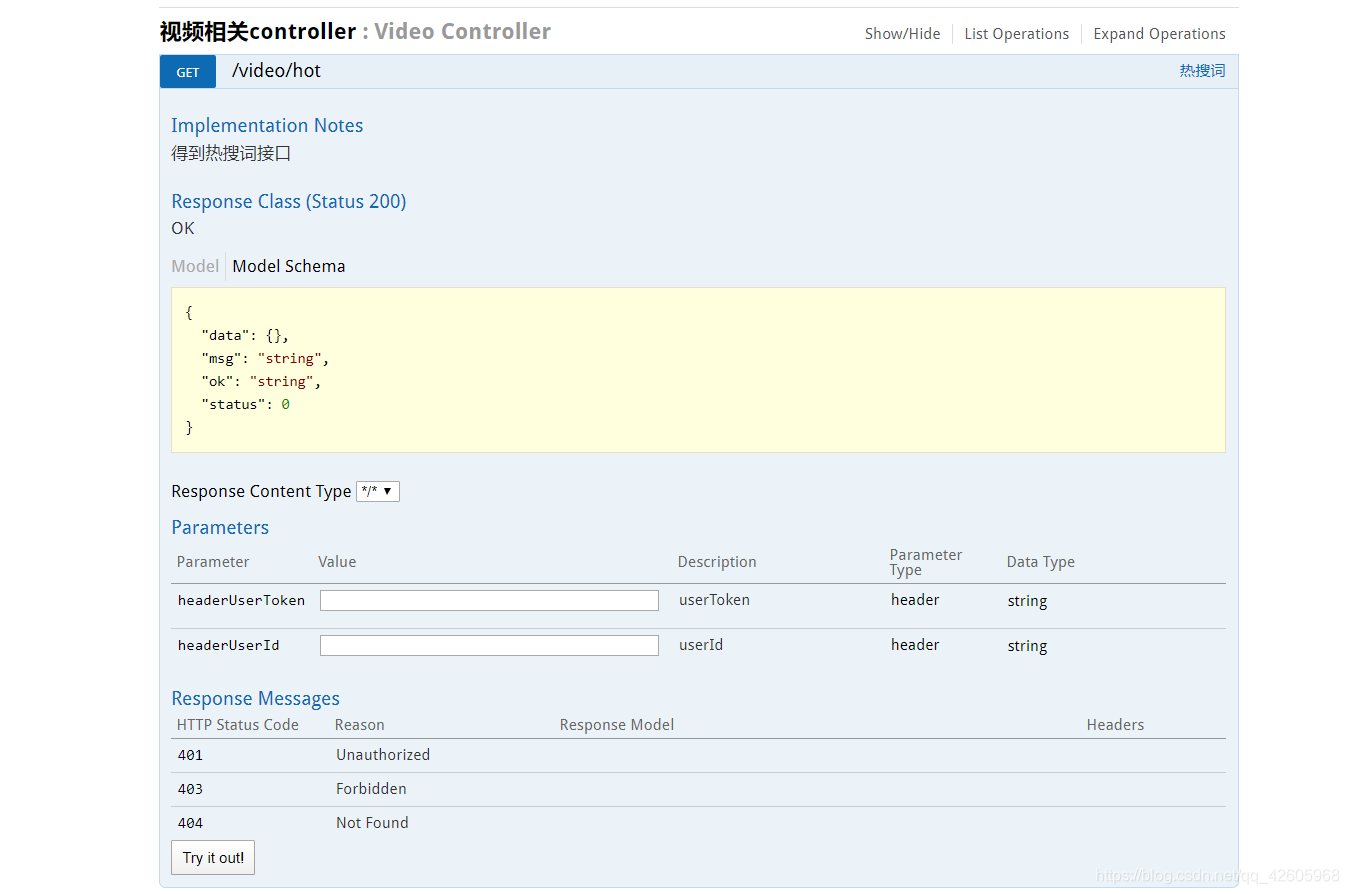Select the 得到热搜词接口 note text

(231, 154)
